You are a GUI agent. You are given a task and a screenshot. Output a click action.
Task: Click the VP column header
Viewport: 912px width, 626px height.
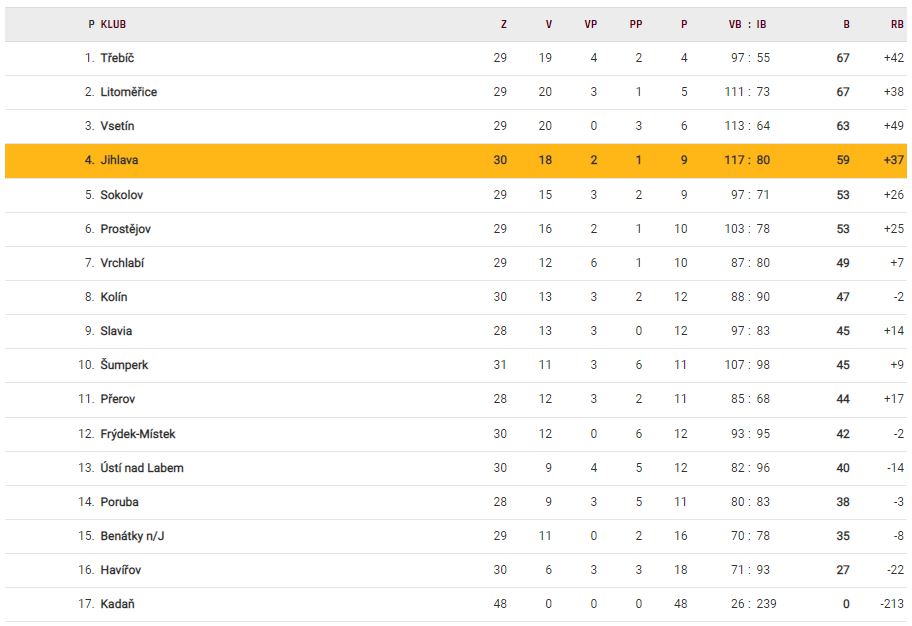590,24
